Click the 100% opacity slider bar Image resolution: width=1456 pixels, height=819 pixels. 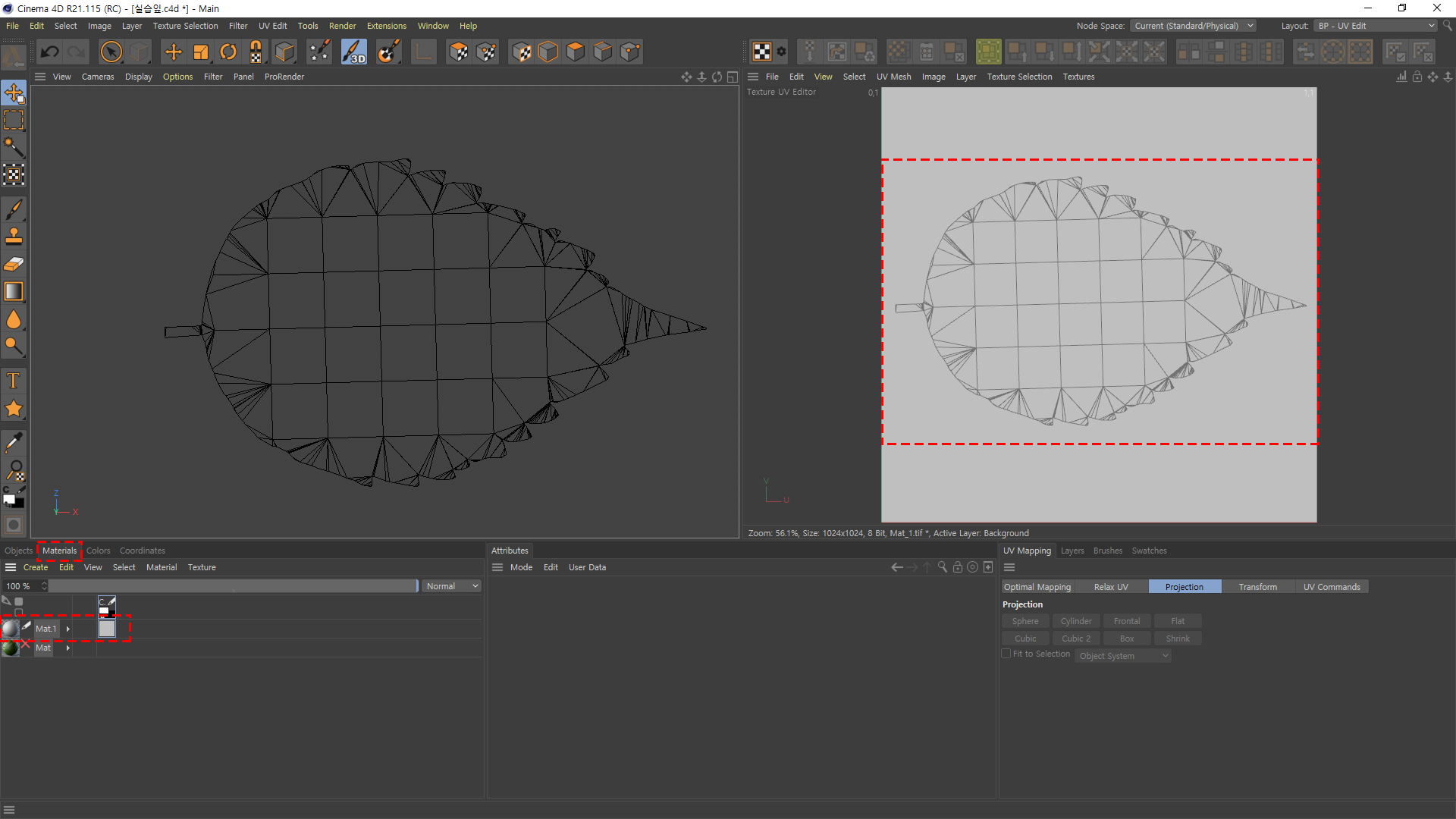233,586
